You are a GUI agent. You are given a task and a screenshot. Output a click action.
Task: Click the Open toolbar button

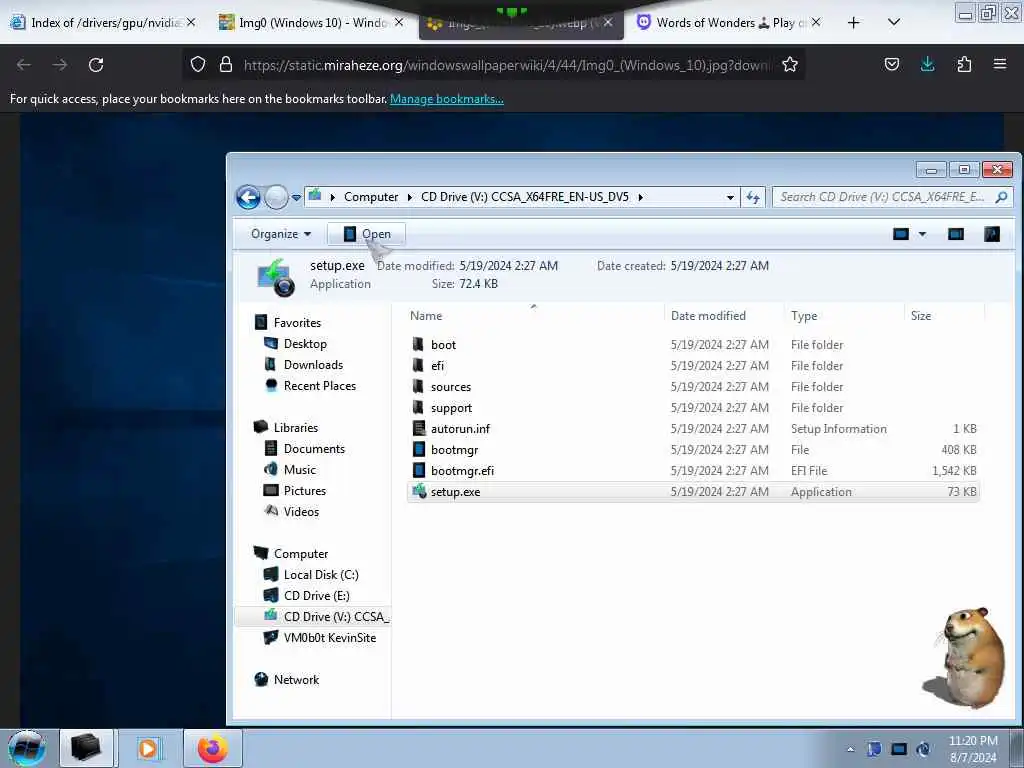[367, 234]
